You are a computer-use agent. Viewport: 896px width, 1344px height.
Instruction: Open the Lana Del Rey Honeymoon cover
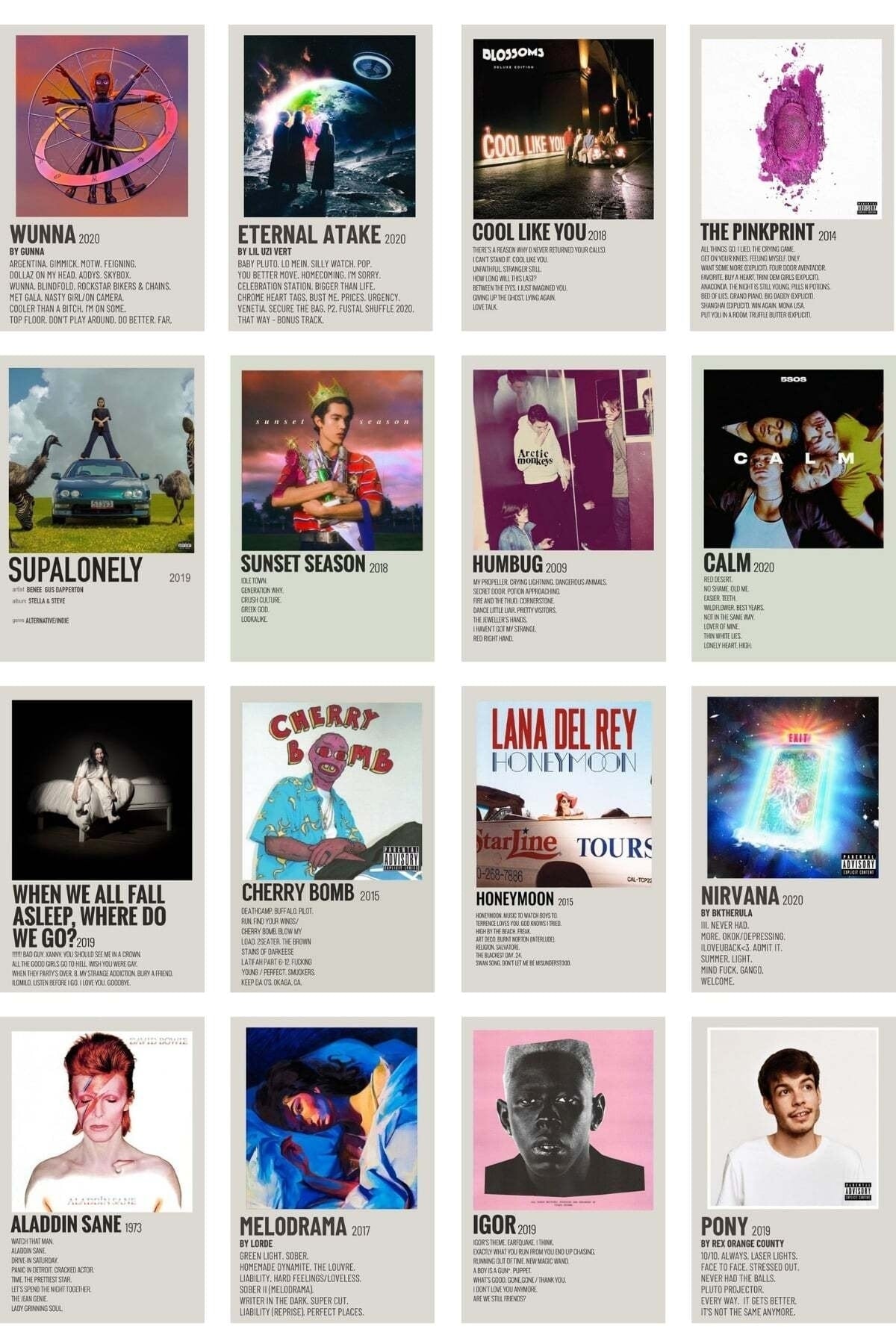coord(564,794)
